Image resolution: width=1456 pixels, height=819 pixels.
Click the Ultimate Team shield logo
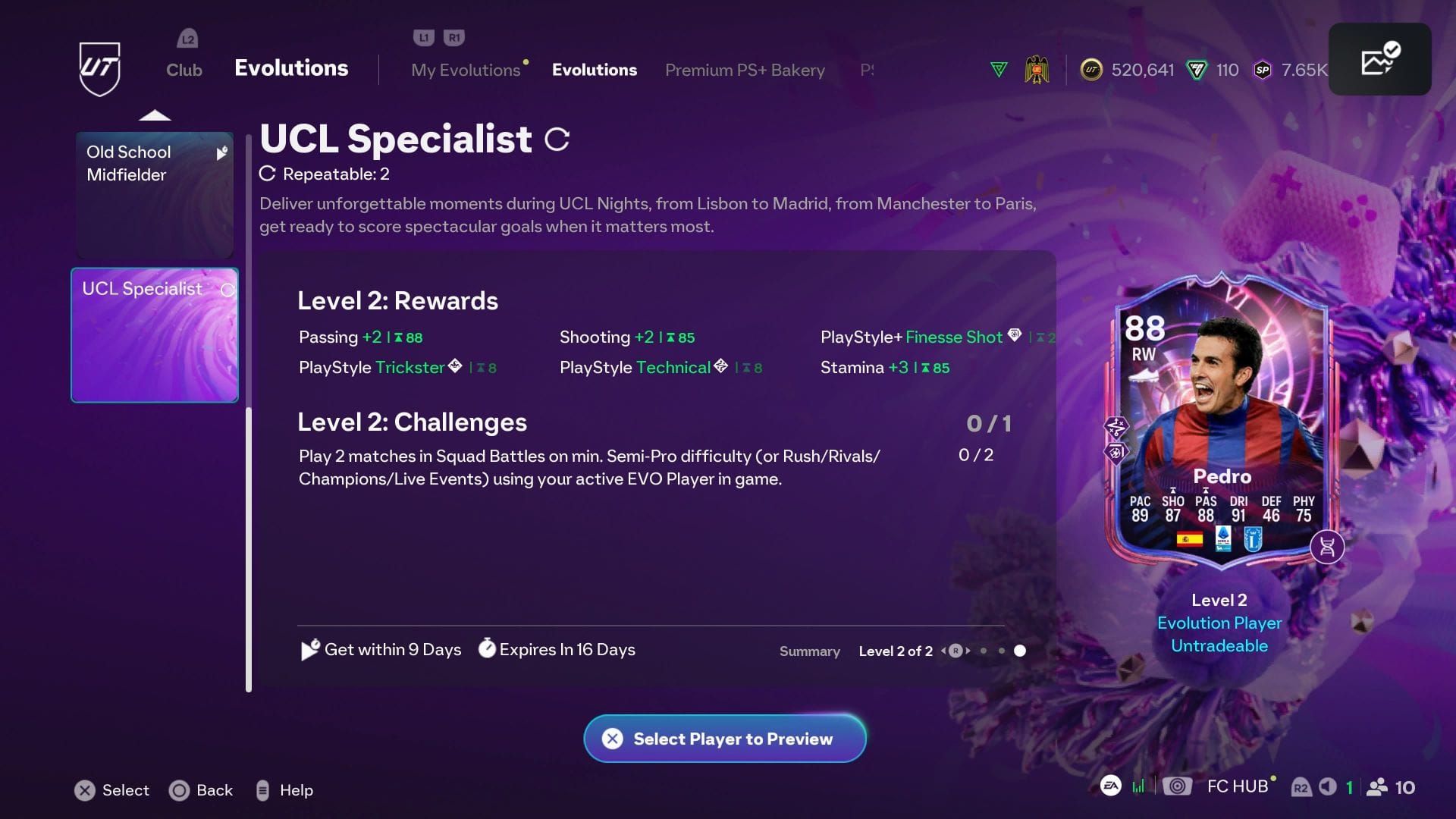coord(99,69)
